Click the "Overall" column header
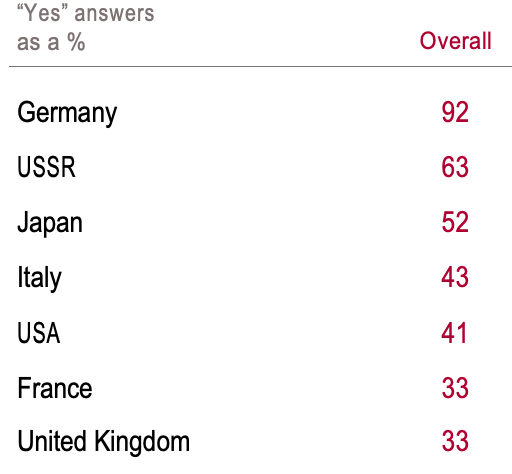 [455, 41]
